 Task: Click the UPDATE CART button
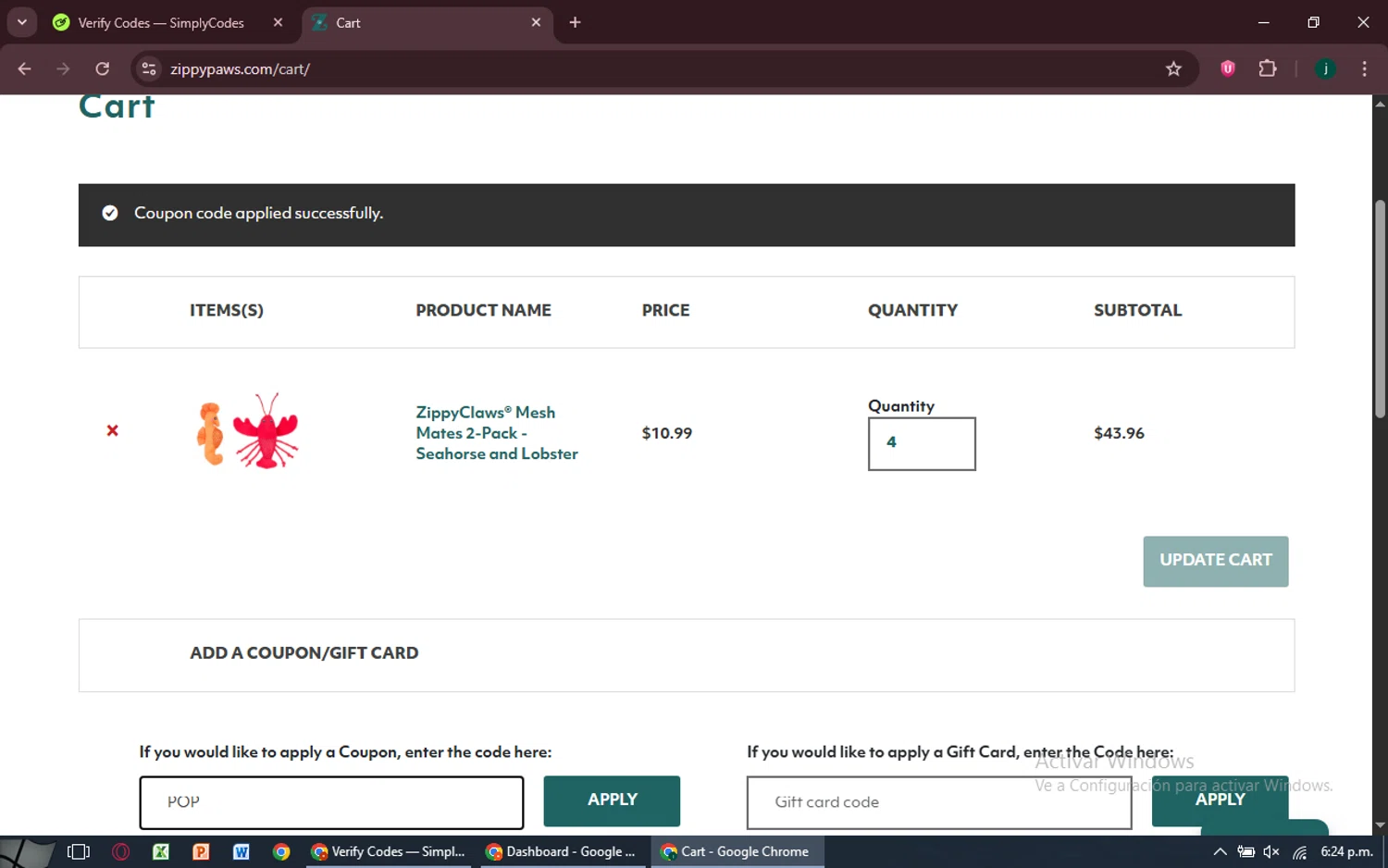coord(1215,561)
